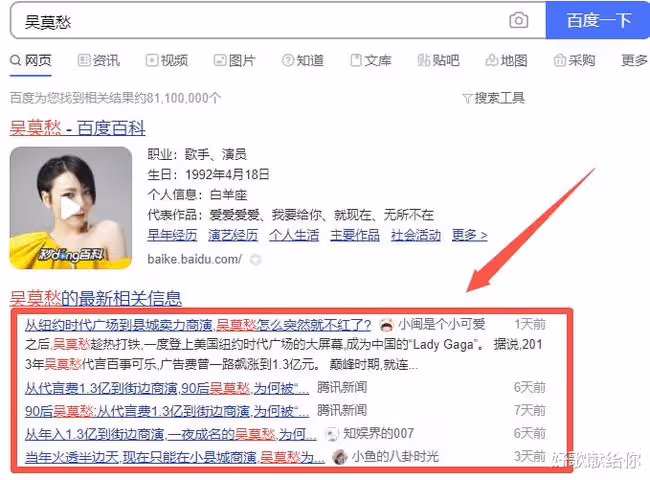
Task: Click the result count 约81,100,000个 text
Action: [x=177, y=98]
